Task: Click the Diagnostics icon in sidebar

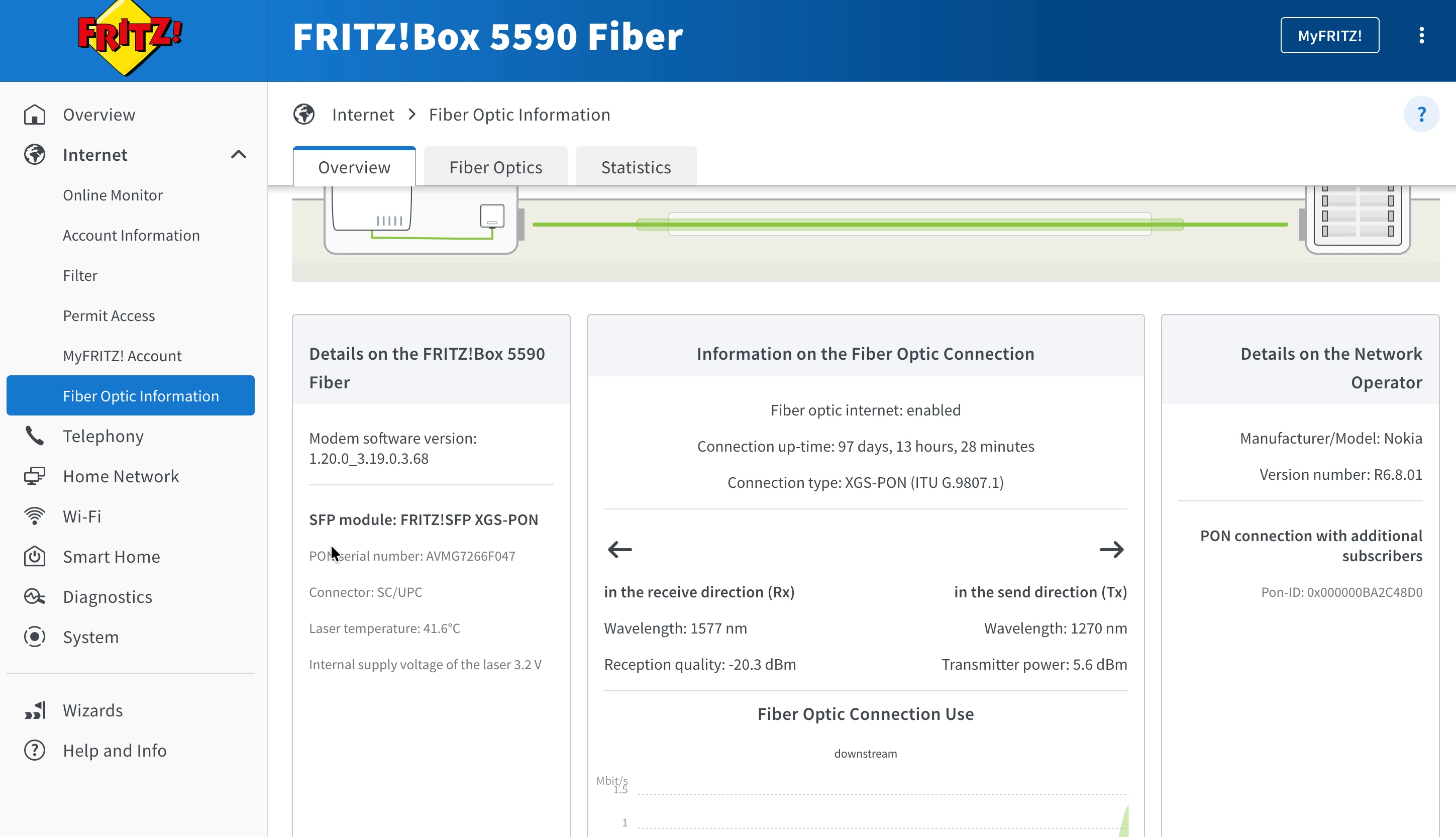Action: (35, 597)
